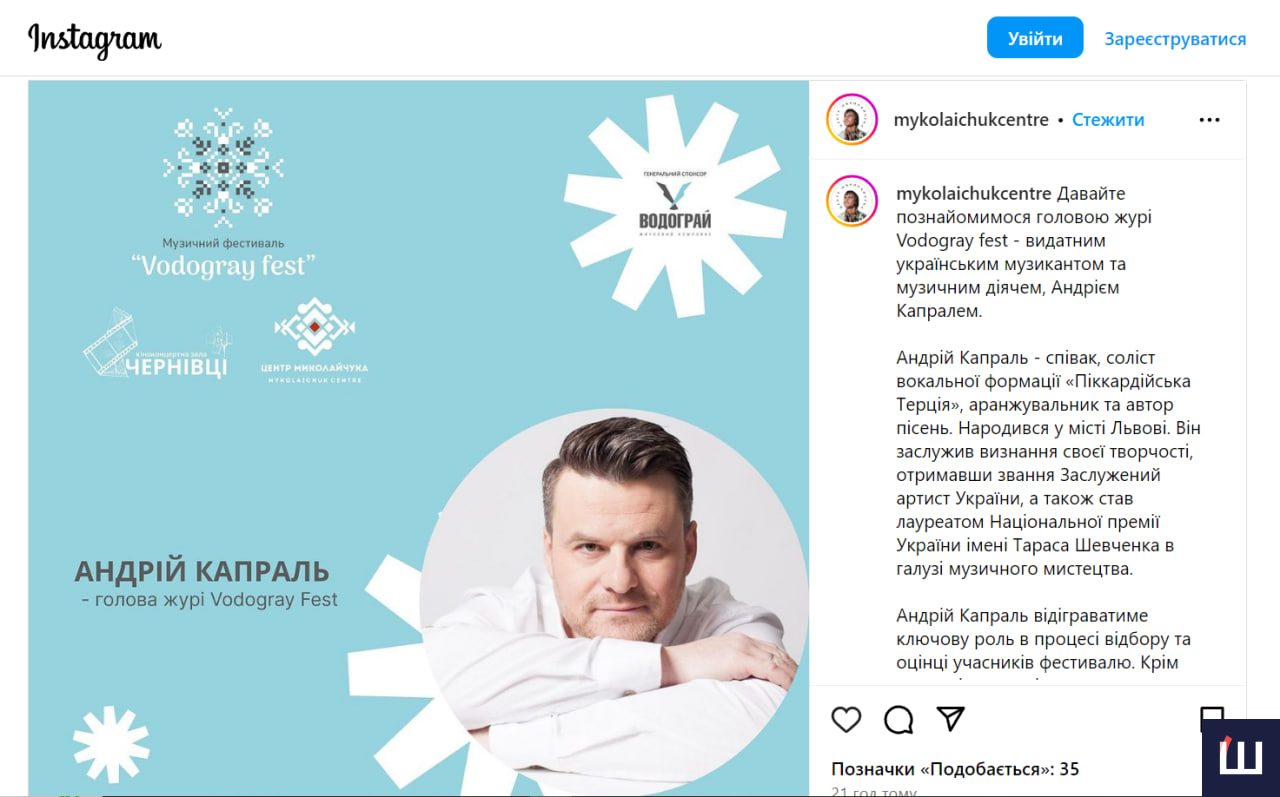View the 35 likes count
This screenshot has height=797, width=1280.
[955, 769]
